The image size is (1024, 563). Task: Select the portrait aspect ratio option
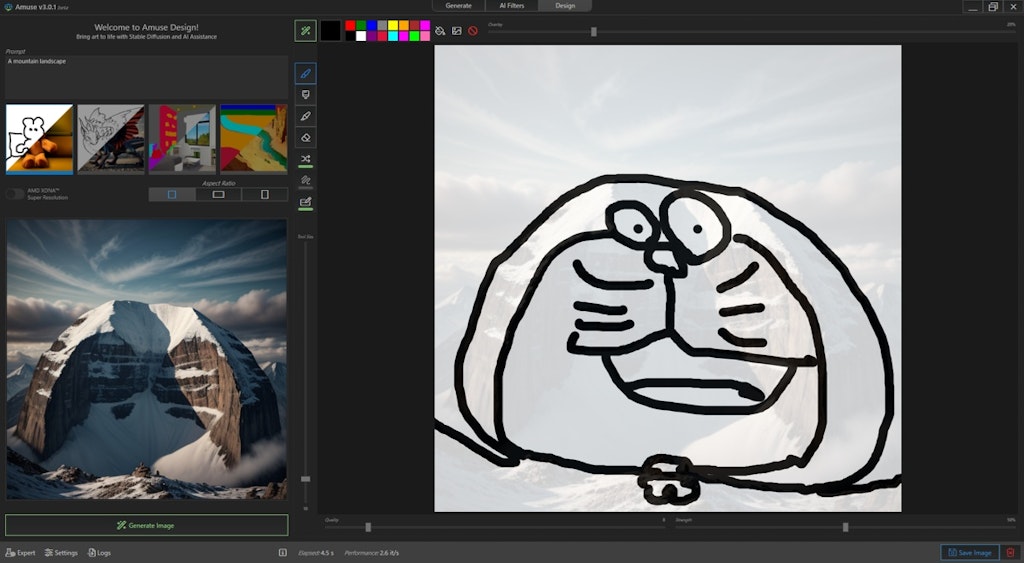pos(264,194)
